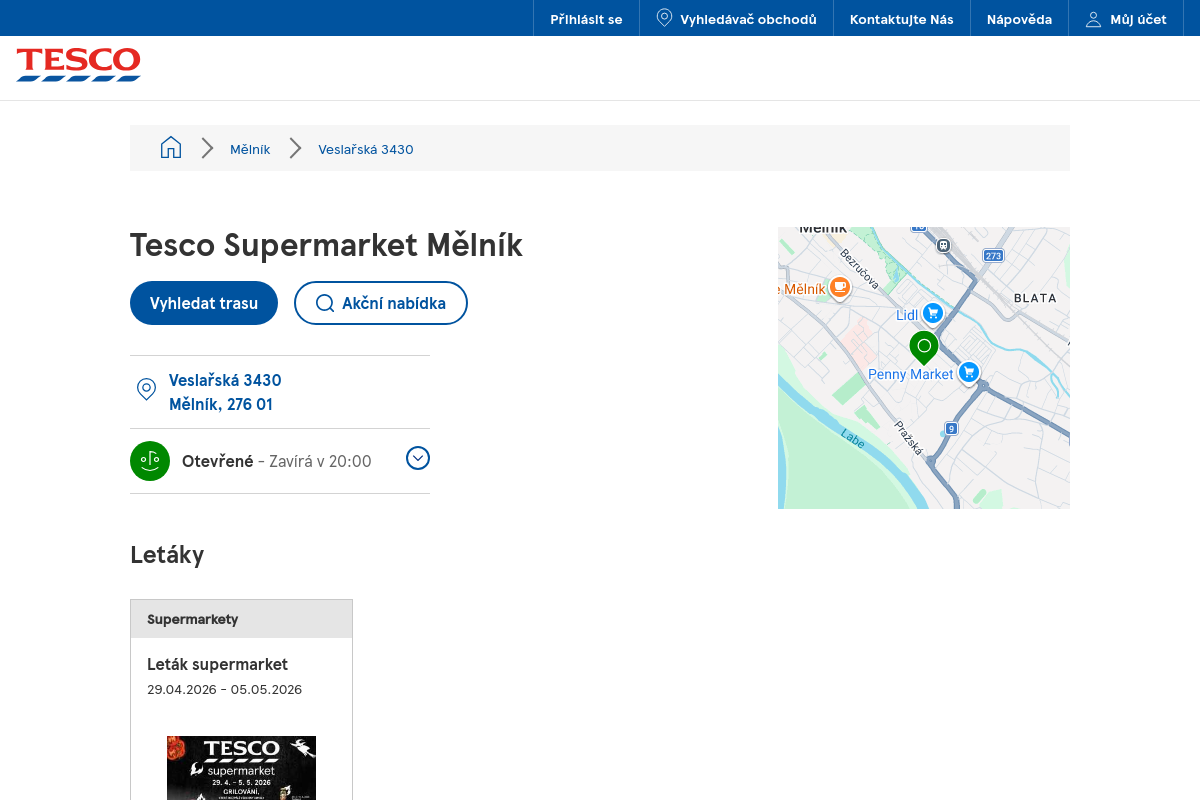
Task: Click the Bezručova street label on map
Action: coord(859,269)
